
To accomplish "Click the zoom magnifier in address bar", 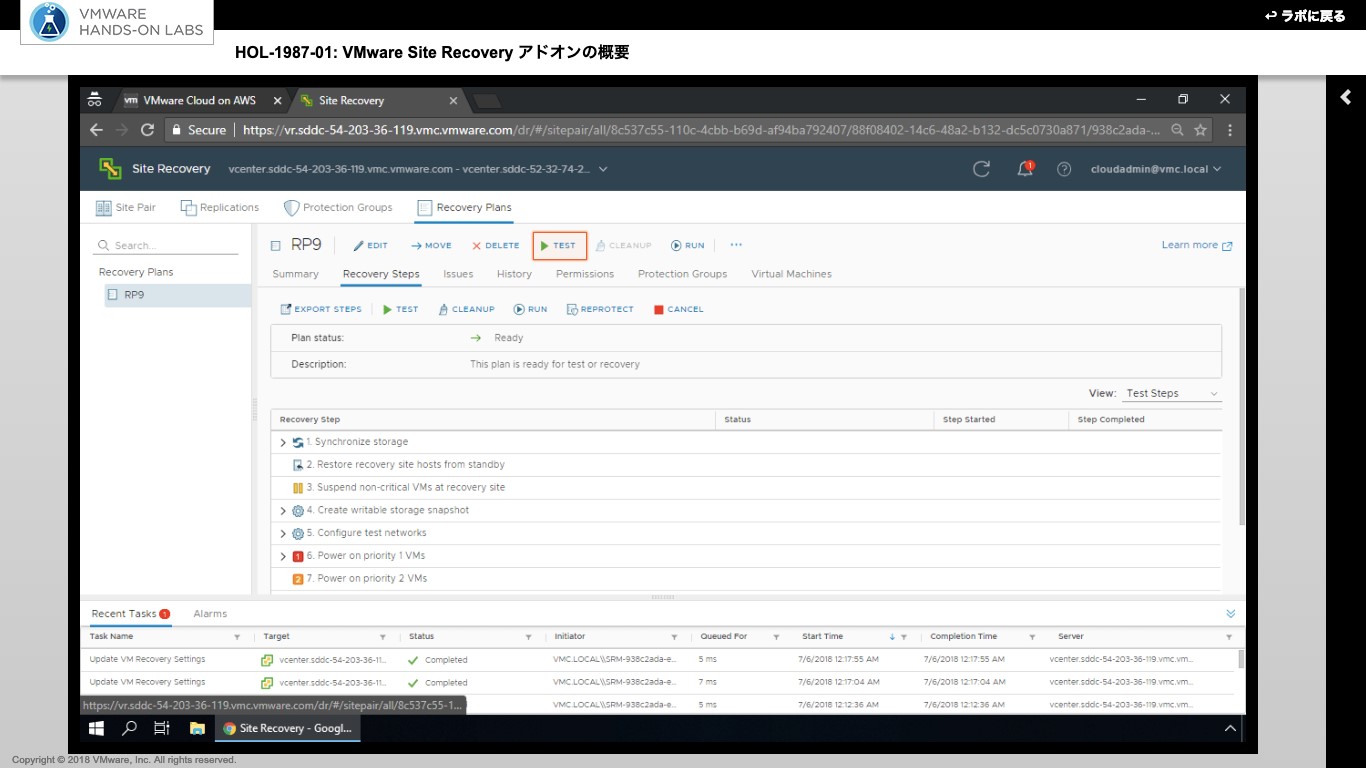I will 1177,130.
